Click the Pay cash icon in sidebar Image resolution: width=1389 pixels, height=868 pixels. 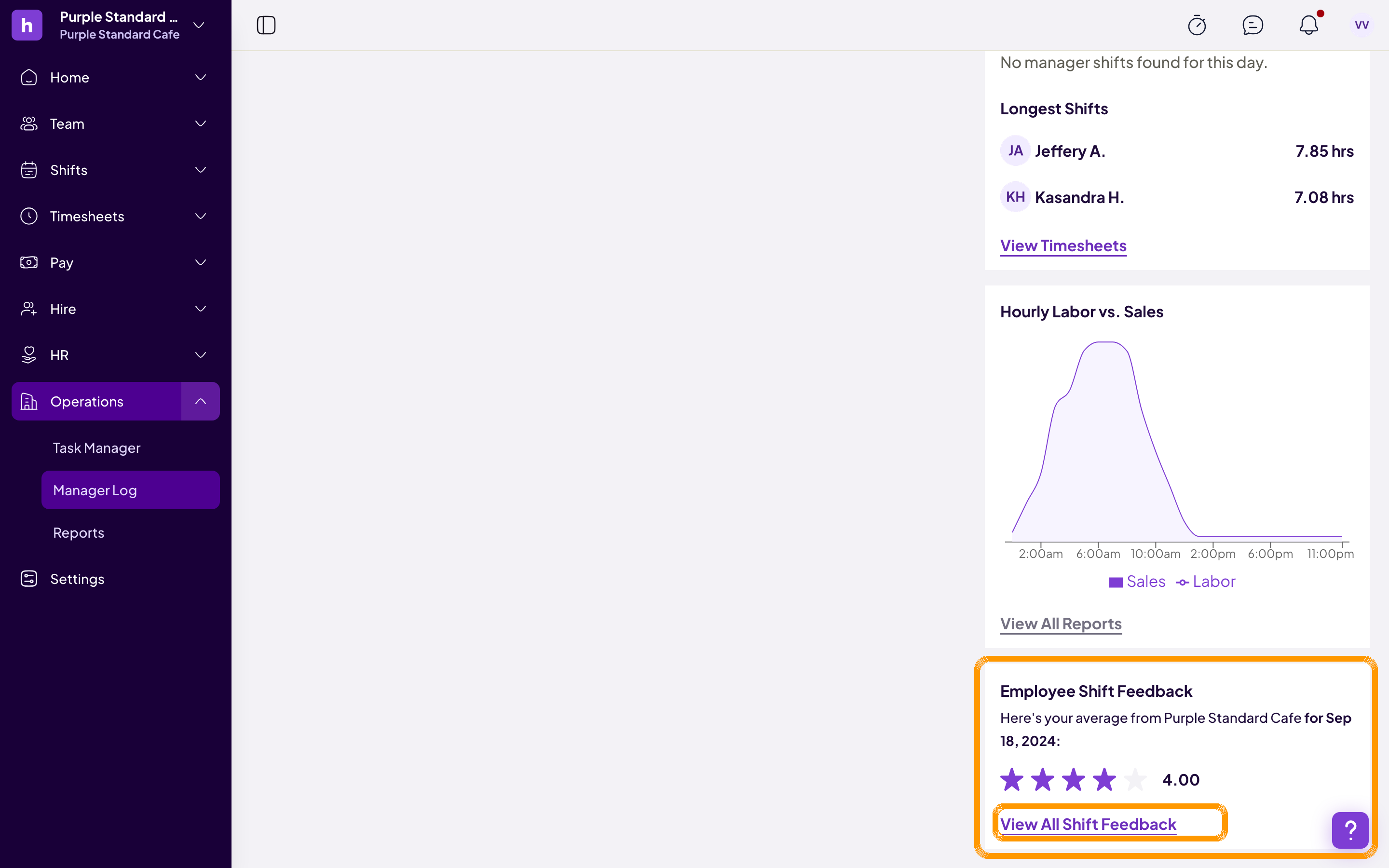coord(29,262)
